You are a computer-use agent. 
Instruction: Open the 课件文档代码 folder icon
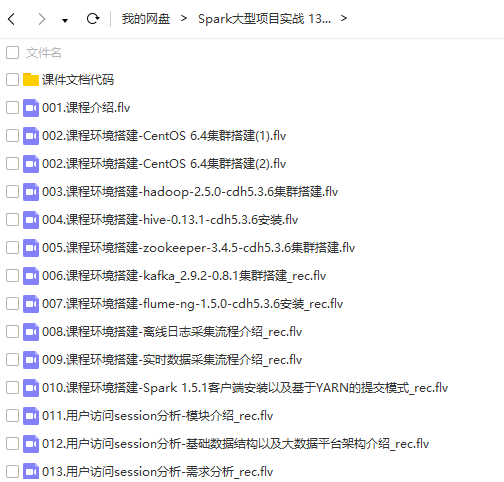[31, 80]
